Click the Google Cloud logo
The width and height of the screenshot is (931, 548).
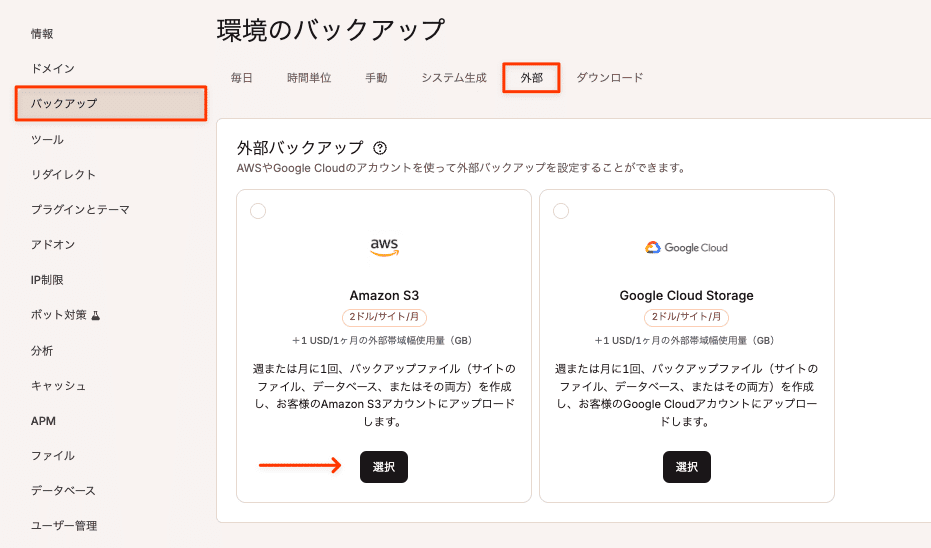coord(686,248)
